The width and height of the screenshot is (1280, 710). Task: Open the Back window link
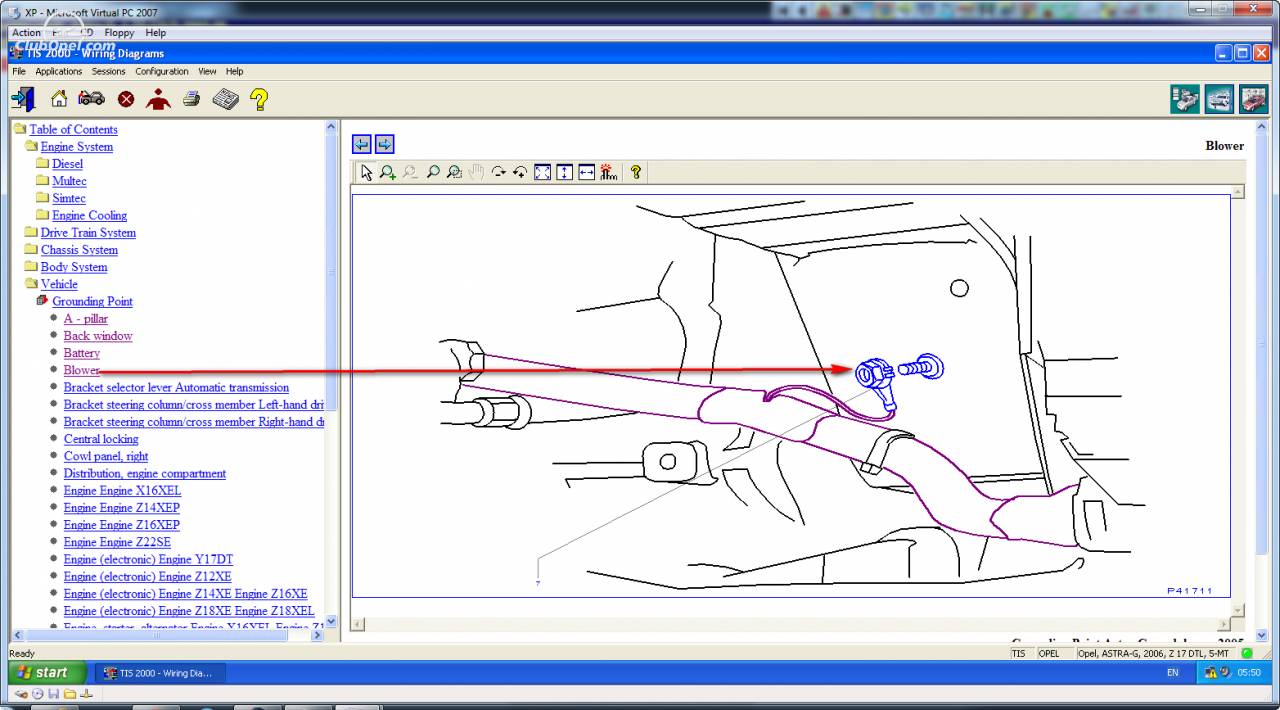pos(98,336)
